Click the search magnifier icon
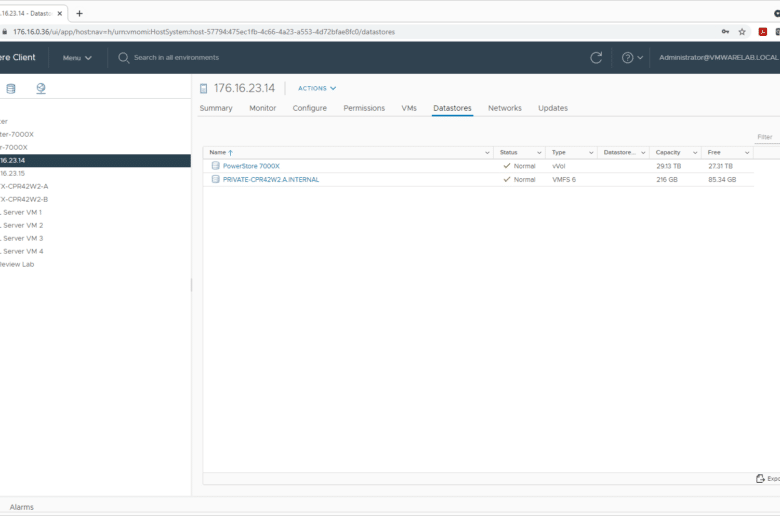780x516 pixels. tap(123, 58)
